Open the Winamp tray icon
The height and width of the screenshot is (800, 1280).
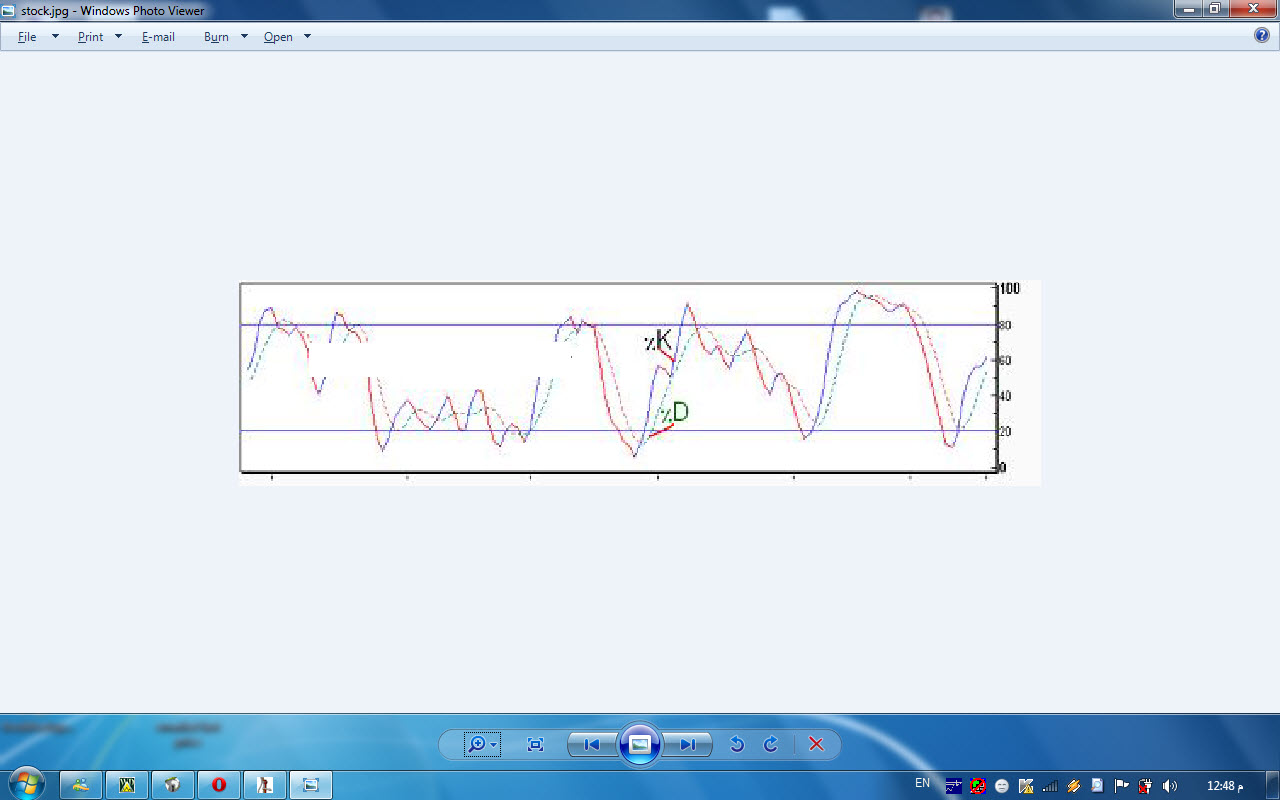point(1074,786)
